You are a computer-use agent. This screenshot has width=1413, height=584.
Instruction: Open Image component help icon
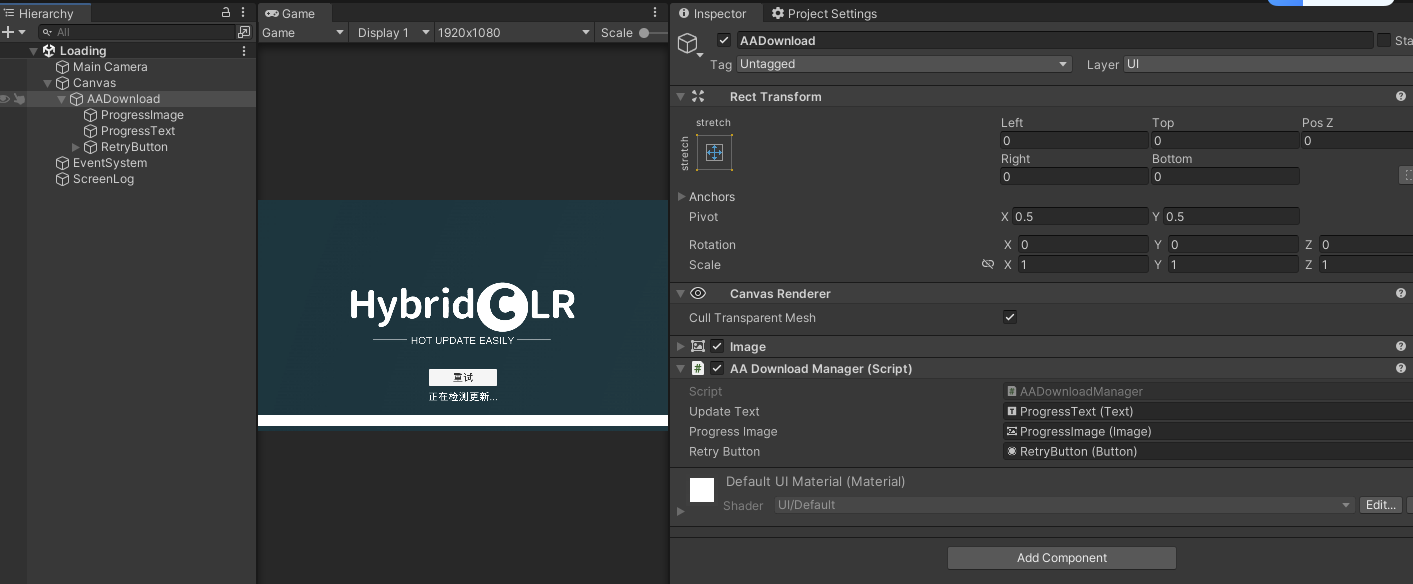click(x=1401, y=347)
